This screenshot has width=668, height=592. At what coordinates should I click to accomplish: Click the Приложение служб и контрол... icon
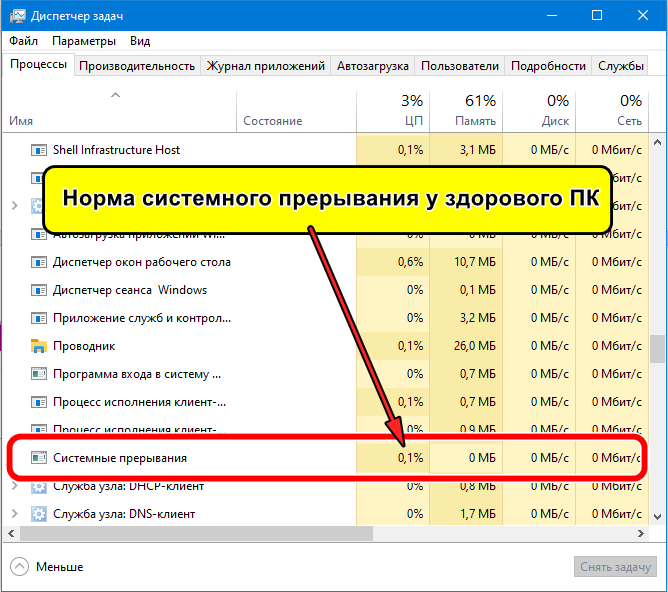pos(39,318)
